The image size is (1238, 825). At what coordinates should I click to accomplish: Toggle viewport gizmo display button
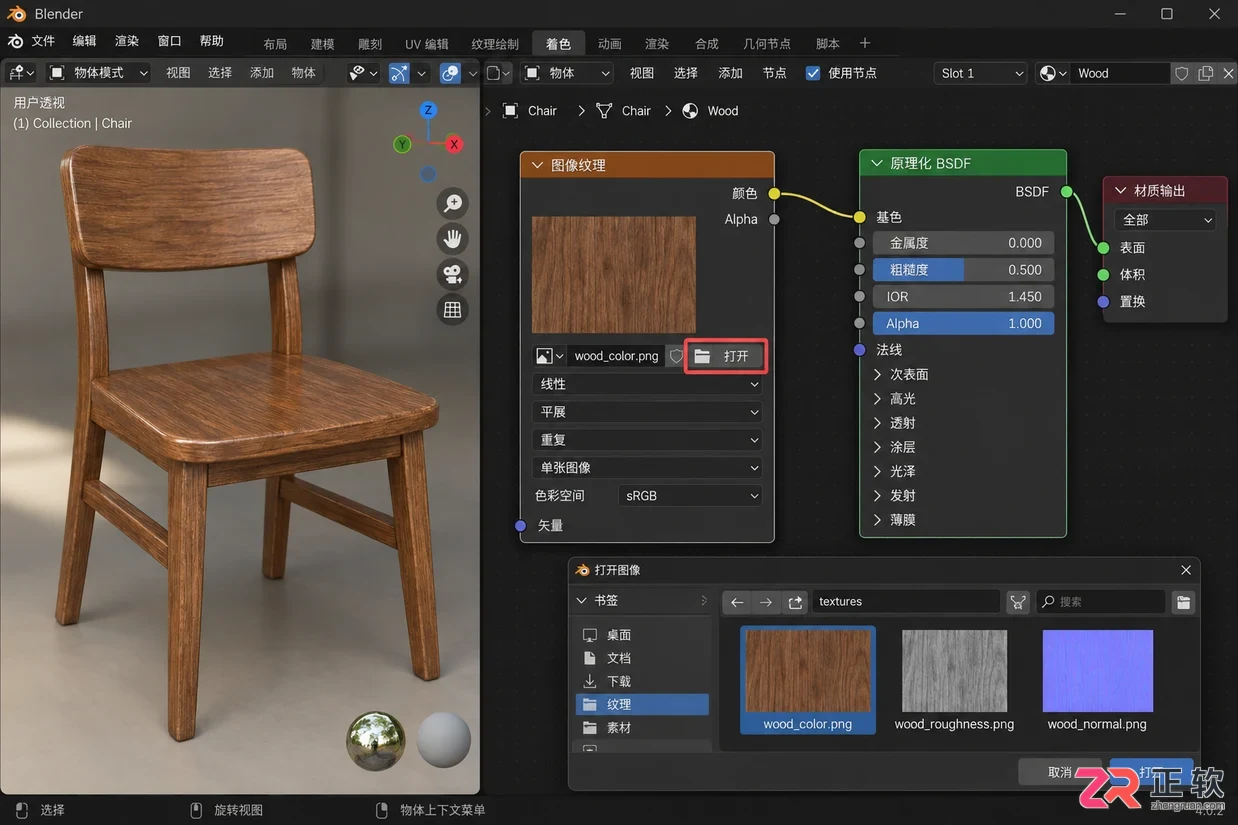[x=399, y=73]
